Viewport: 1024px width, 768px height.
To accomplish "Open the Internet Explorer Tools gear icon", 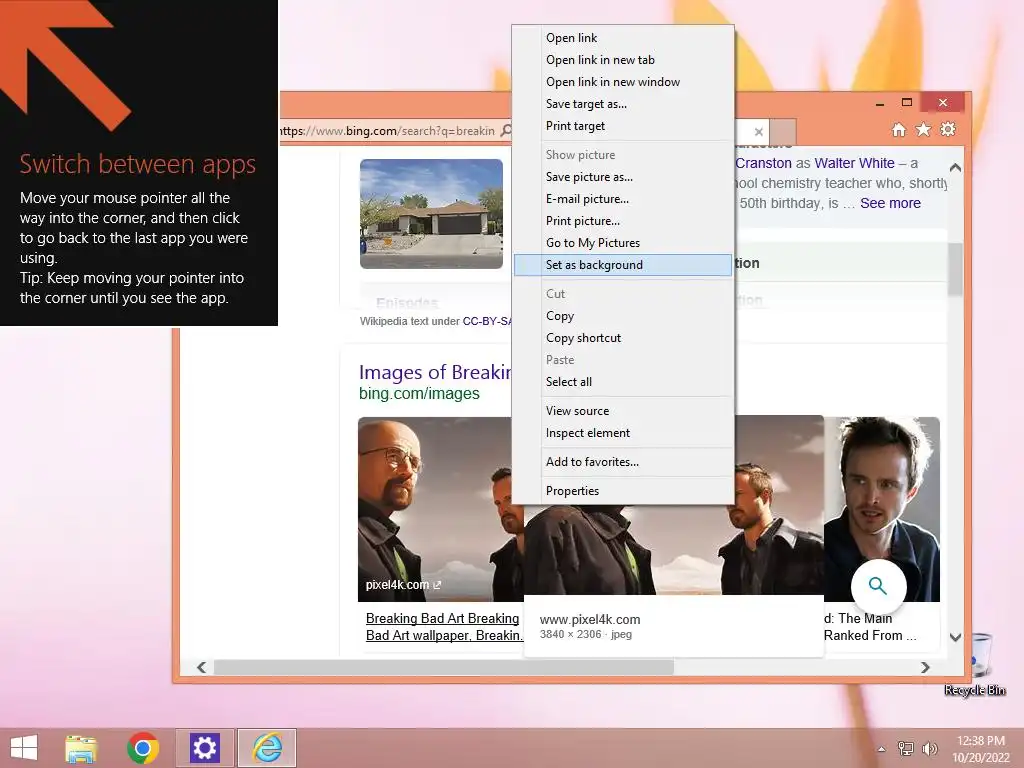I will [948, 129].
